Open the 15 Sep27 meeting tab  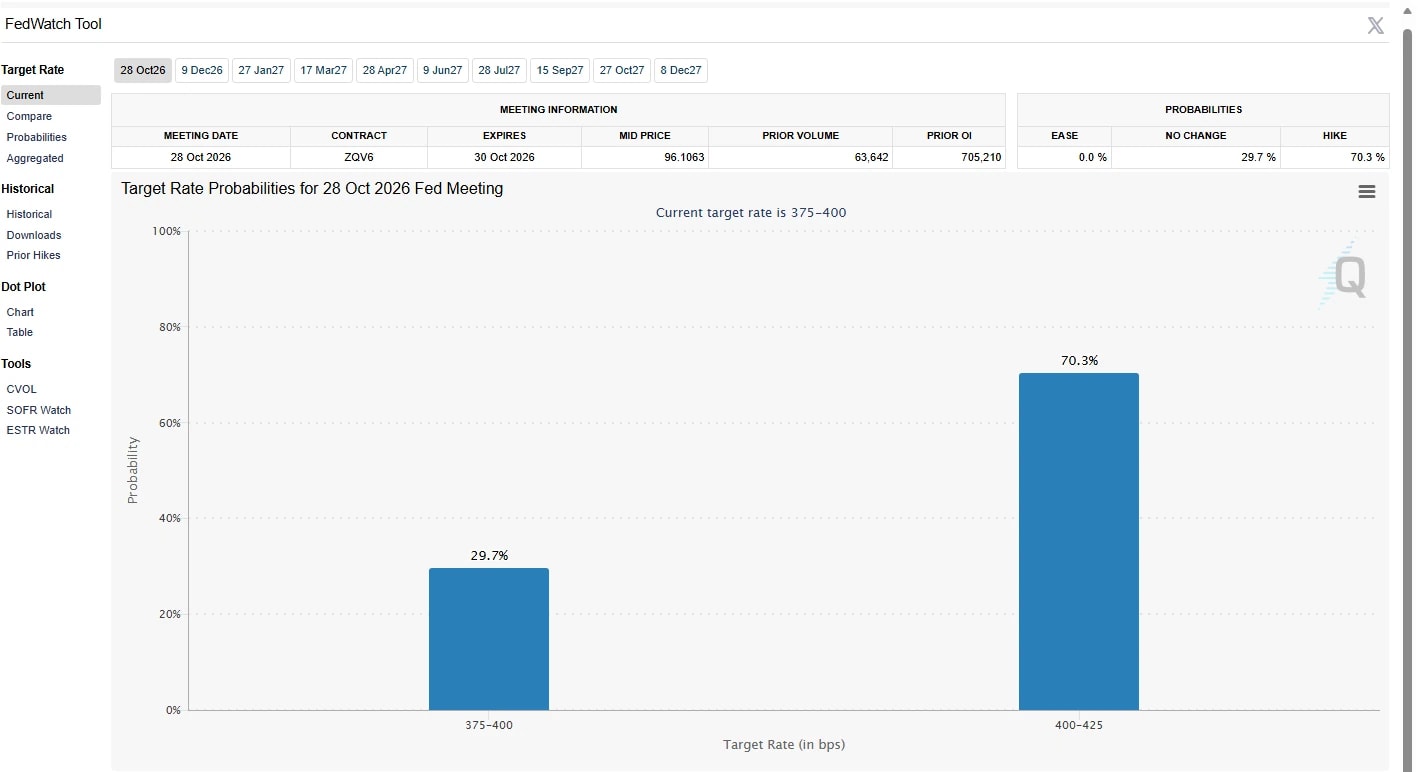(560, 70)
